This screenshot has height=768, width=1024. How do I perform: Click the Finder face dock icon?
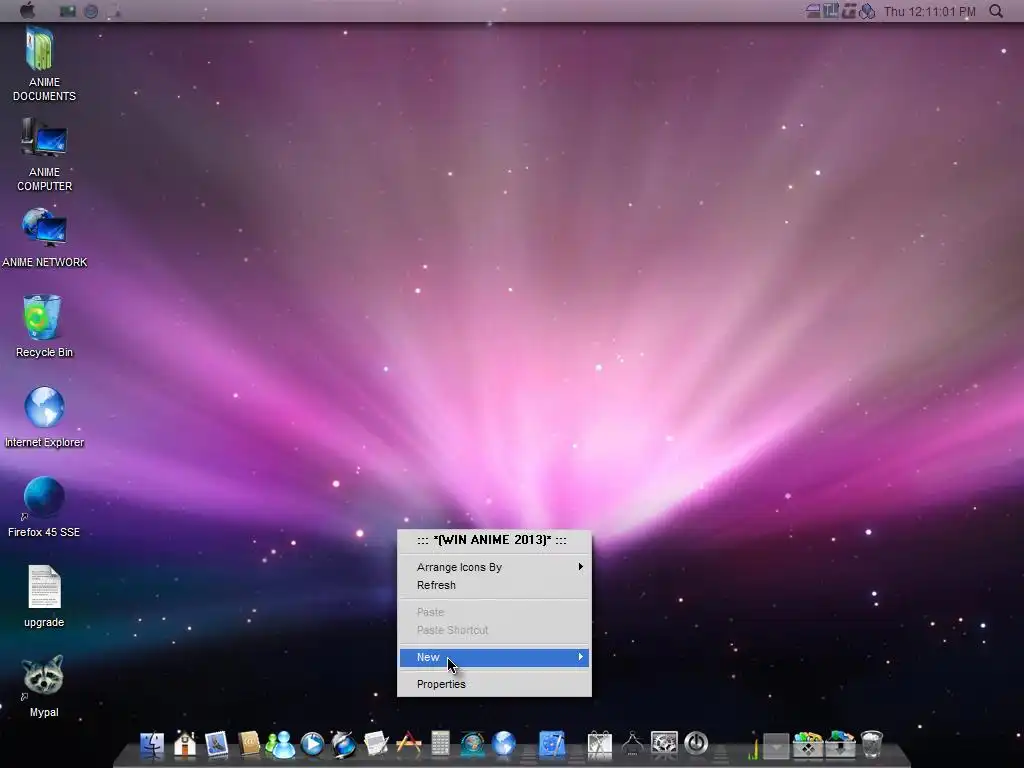(x=152, y=744)
